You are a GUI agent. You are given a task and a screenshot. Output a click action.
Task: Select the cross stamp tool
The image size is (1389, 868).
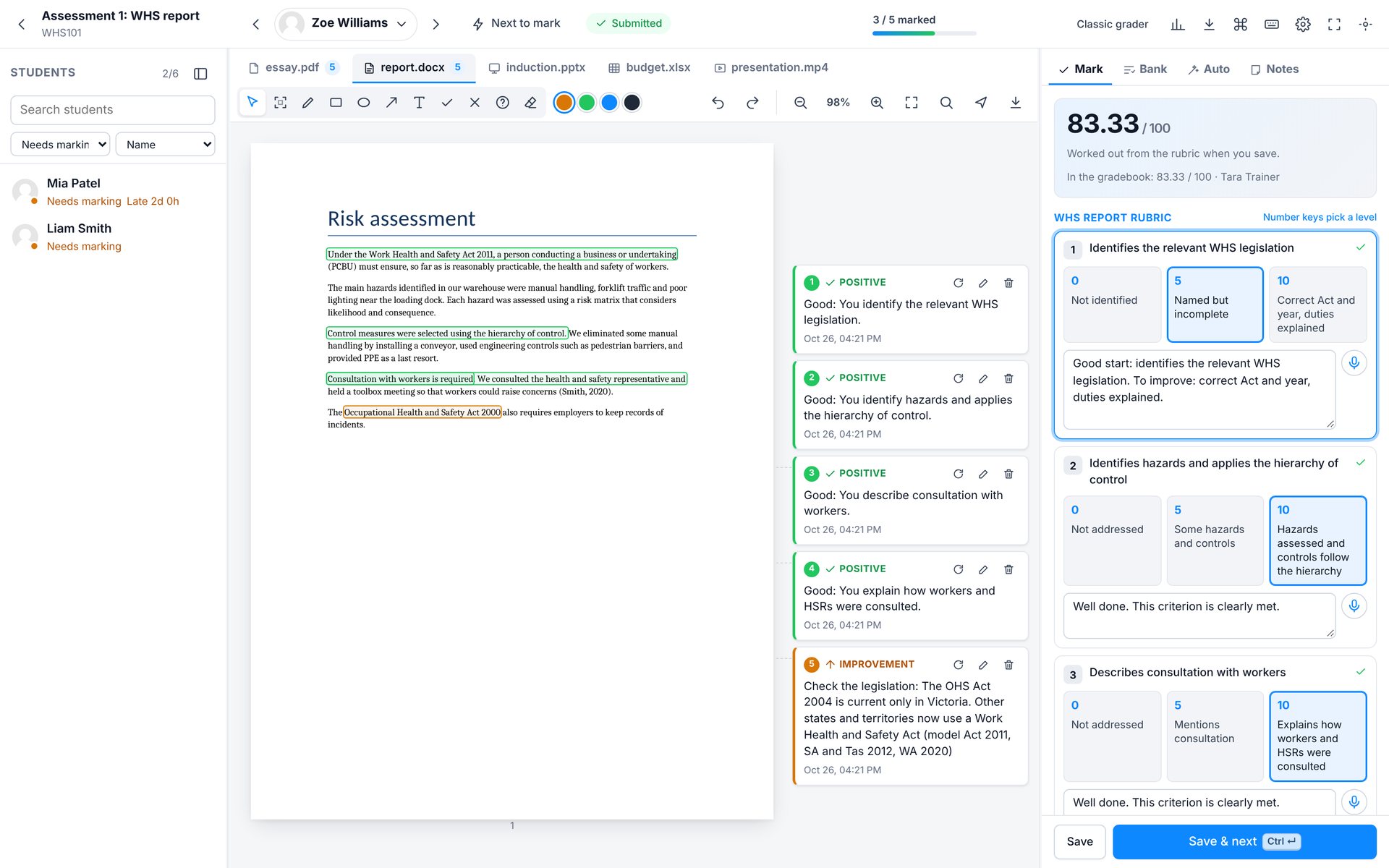tap(475, 103)
